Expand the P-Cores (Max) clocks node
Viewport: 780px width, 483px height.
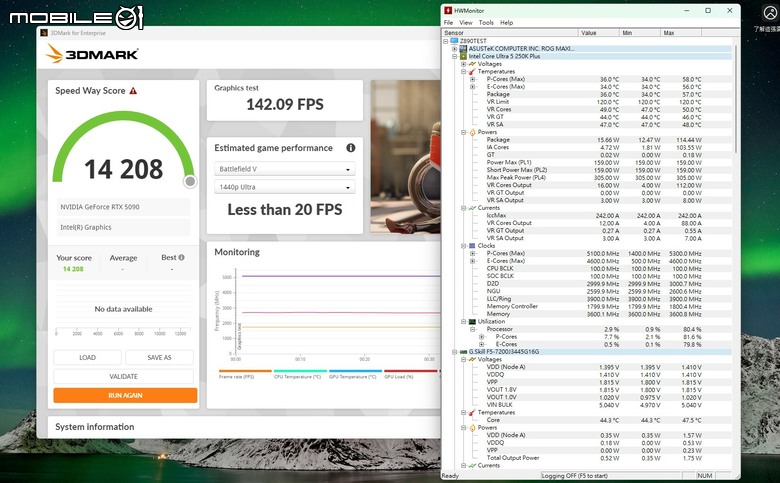tap(473, 253)
